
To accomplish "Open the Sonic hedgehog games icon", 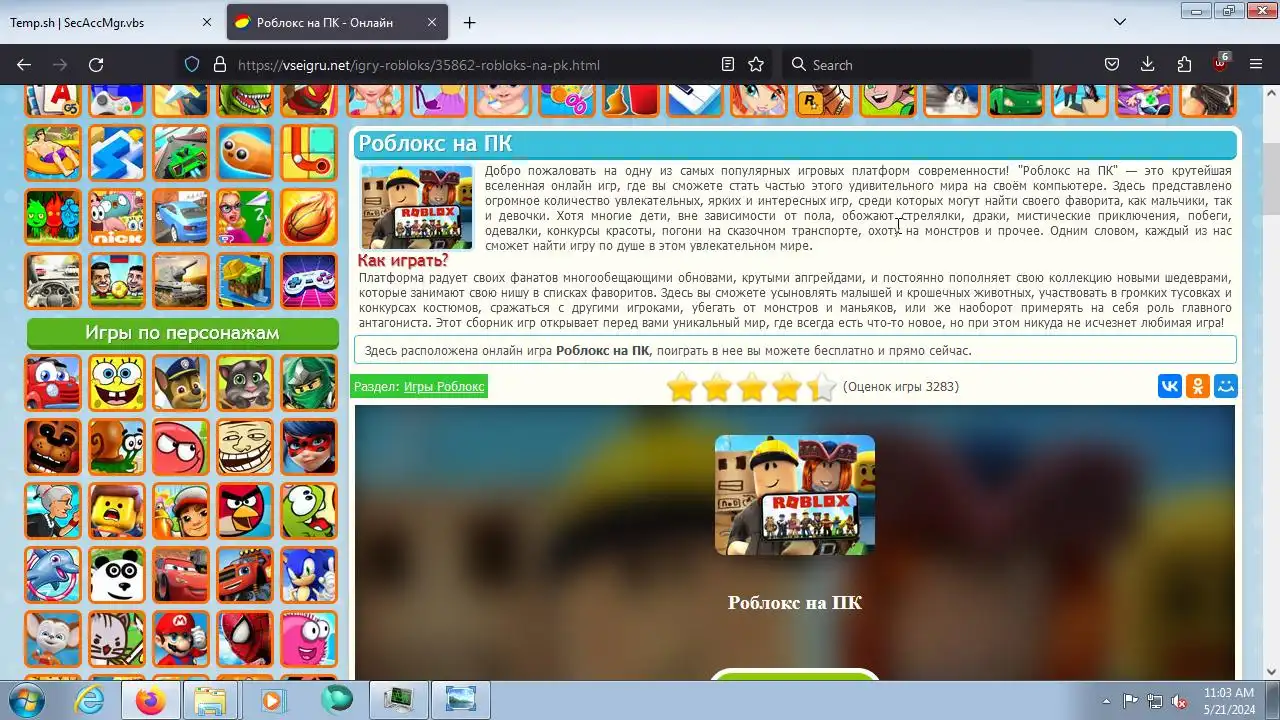I will (x=309, y=575).
